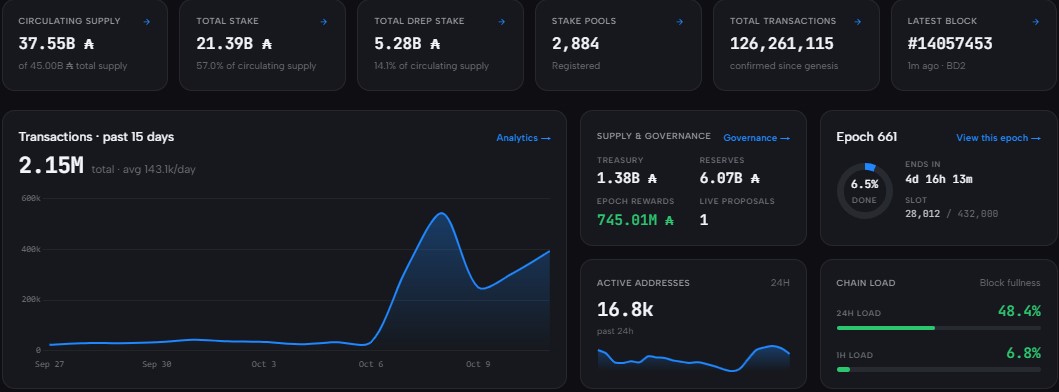This screenshot has width=1059, height=392.
Task: Click the Total Stake arrow icon
Action: 324,22
